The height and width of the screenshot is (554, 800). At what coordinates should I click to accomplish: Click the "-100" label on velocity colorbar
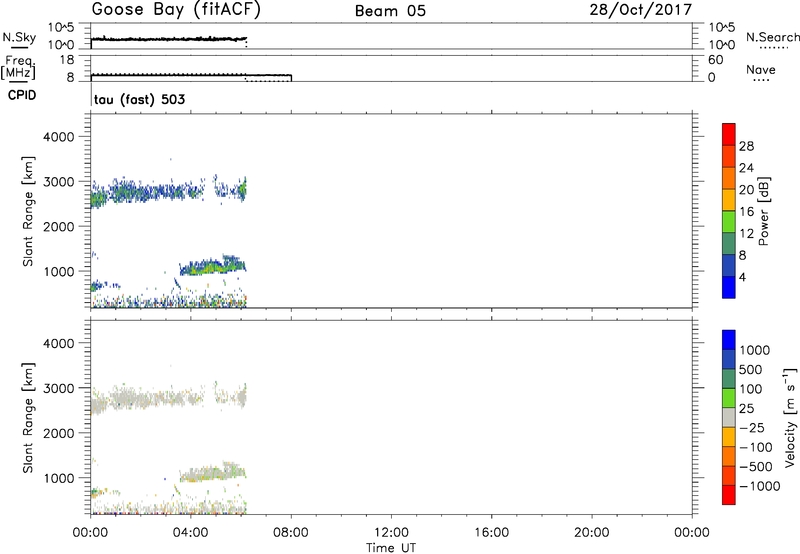[755, 447]
